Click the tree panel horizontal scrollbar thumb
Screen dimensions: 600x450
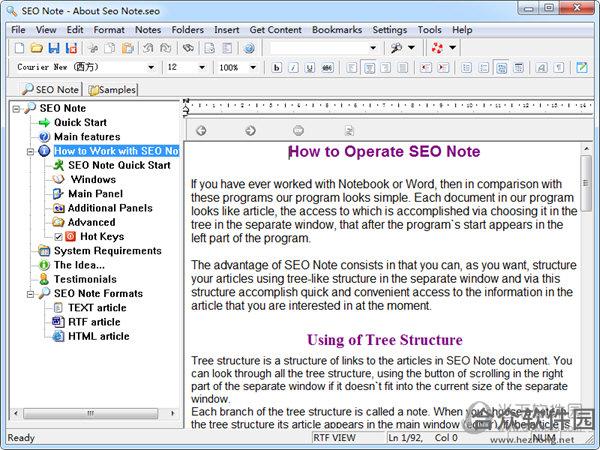click(x=90, y=413)
